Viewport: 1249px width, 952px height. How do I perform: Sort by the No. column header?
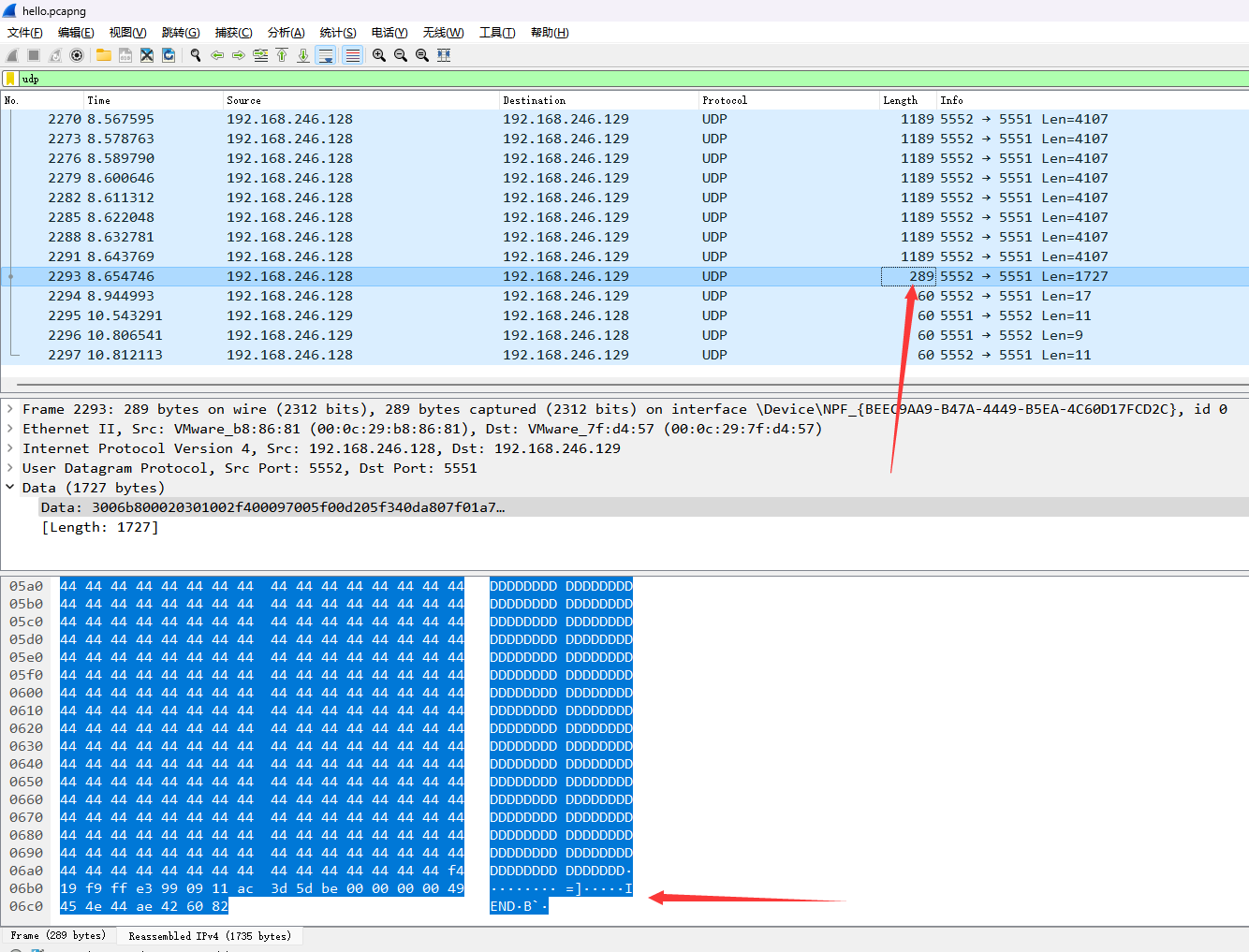[42, 100]
